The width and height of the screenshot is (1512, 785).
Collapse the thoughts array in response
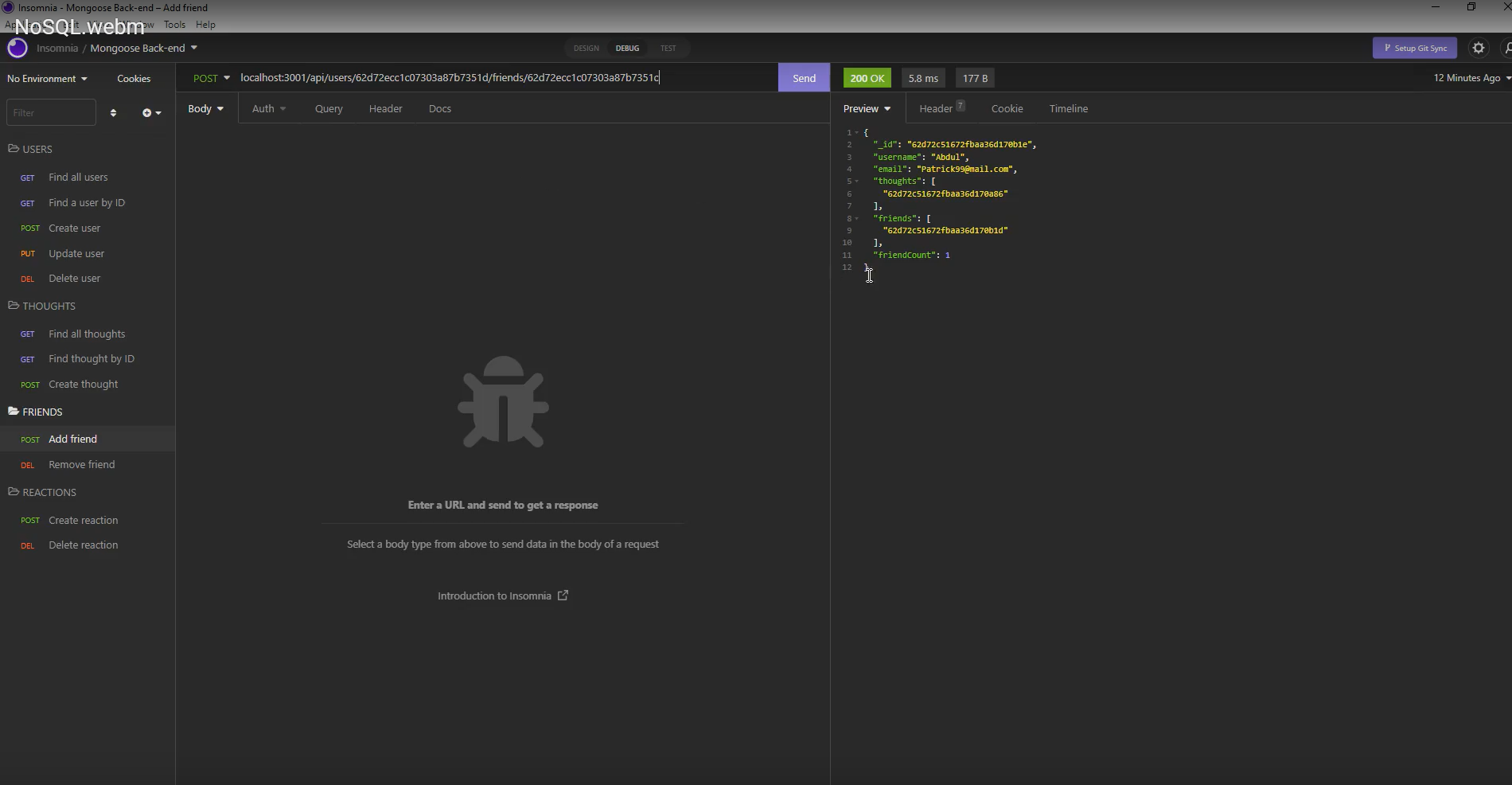857,182
